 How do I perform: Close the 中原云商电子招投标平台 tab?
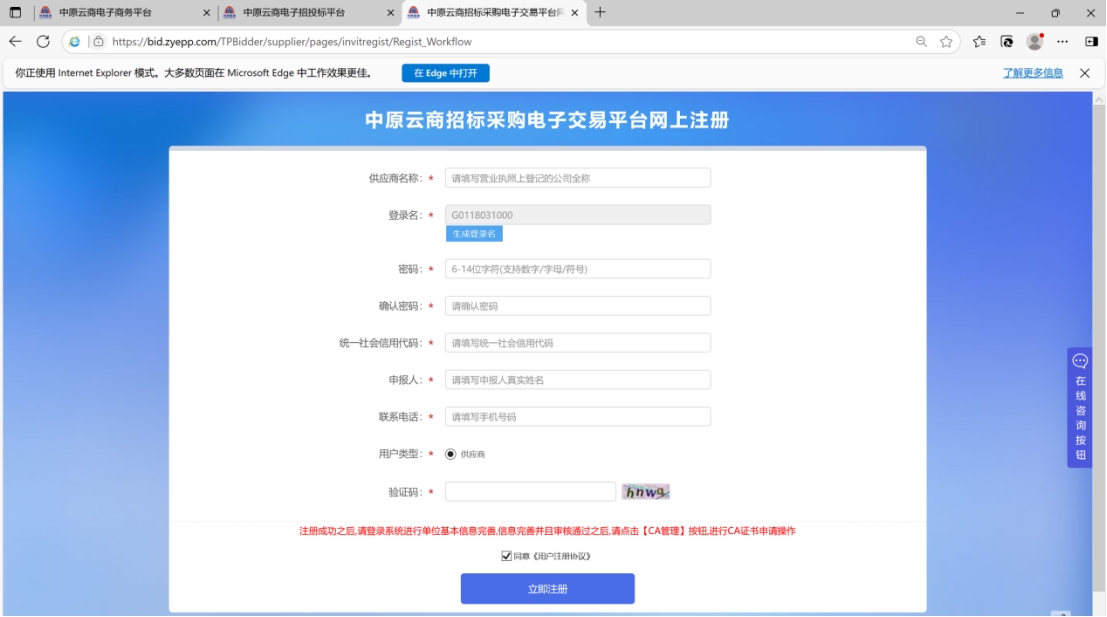390,13
